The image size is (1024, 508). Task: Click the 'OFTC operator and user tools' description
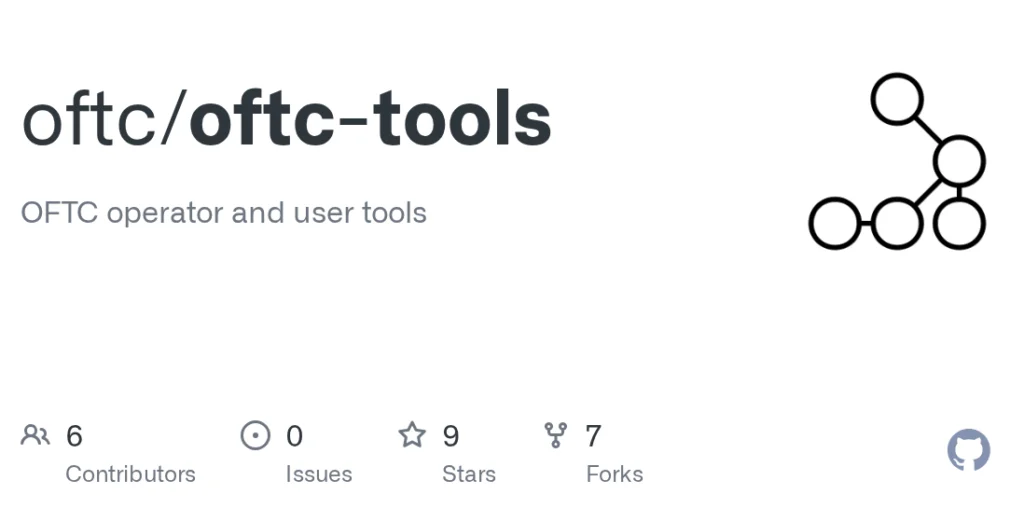coord(224,213)
